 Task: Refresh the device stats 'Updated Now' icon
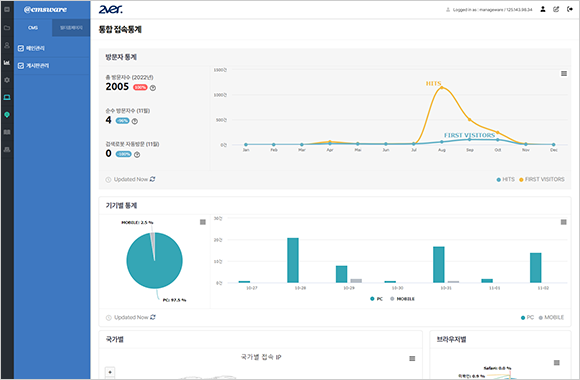[153, 317]
